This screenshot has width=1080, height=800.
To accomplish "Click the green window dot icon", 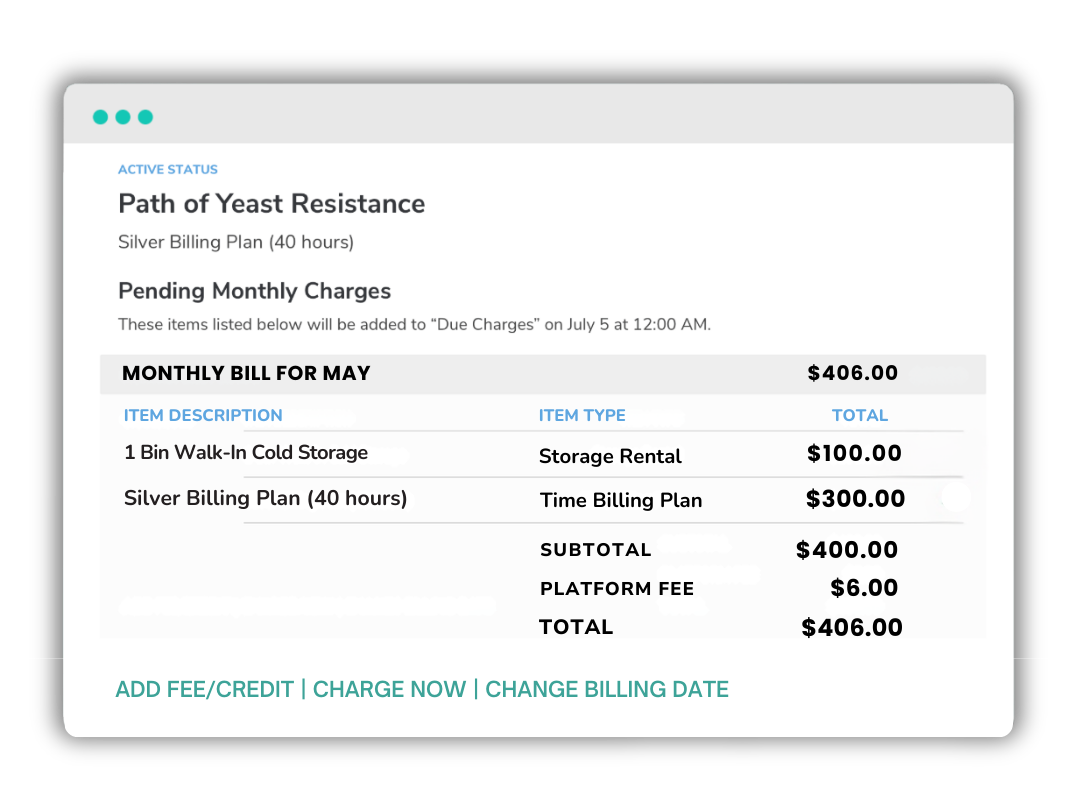I will (146, 117).
